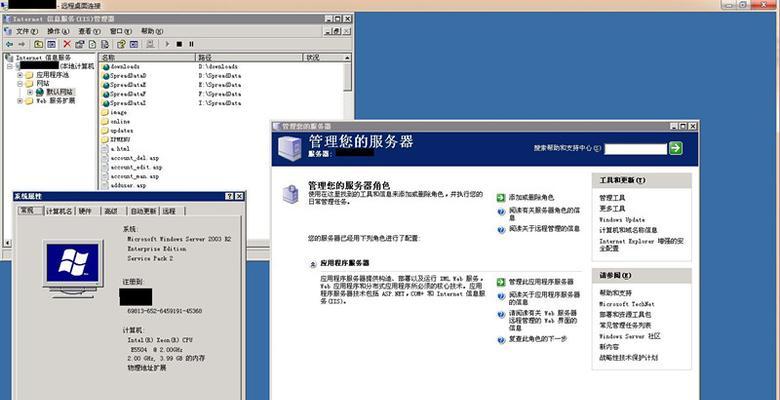Open the Windows Update link
780x400 pixels.
pos(622,219)
